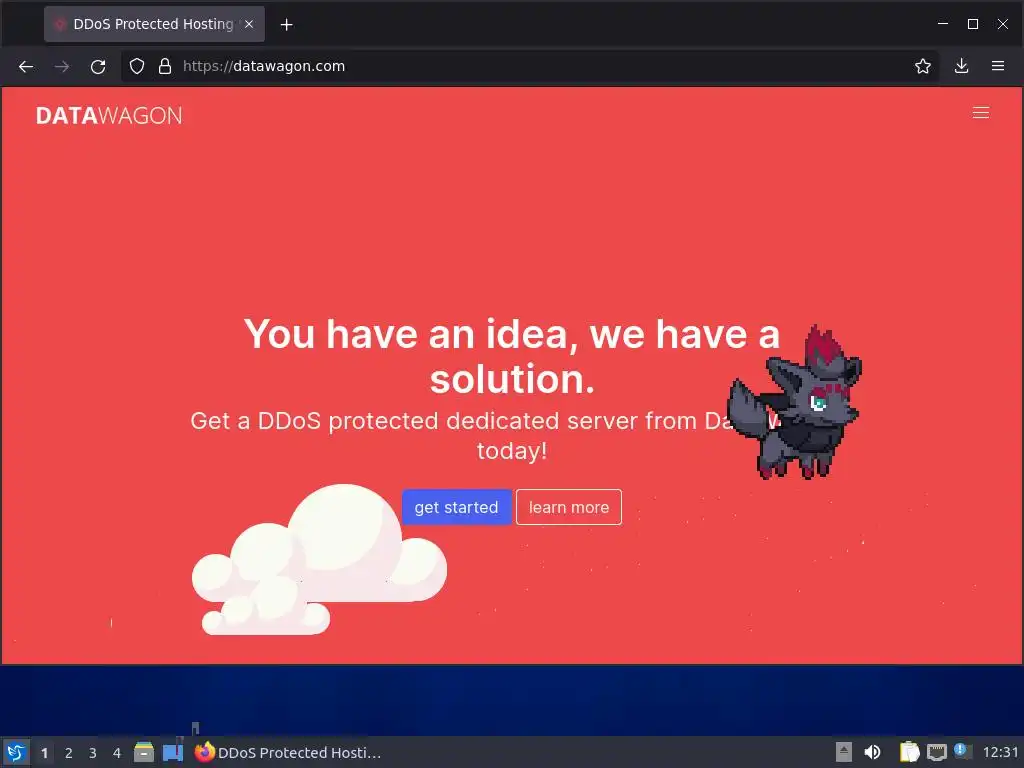The width and height of the screenshot is (1024, 768).
Task: Reload the datawagon.com page
Action: pos(98,66)
